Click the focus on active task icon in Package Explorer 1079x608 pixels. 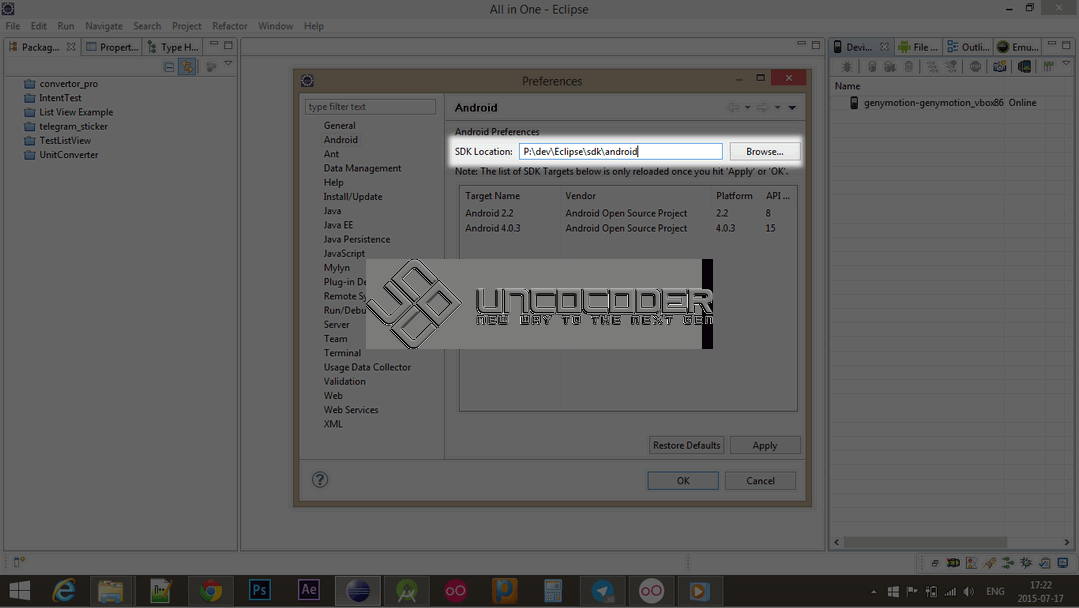tap(211, 67)
